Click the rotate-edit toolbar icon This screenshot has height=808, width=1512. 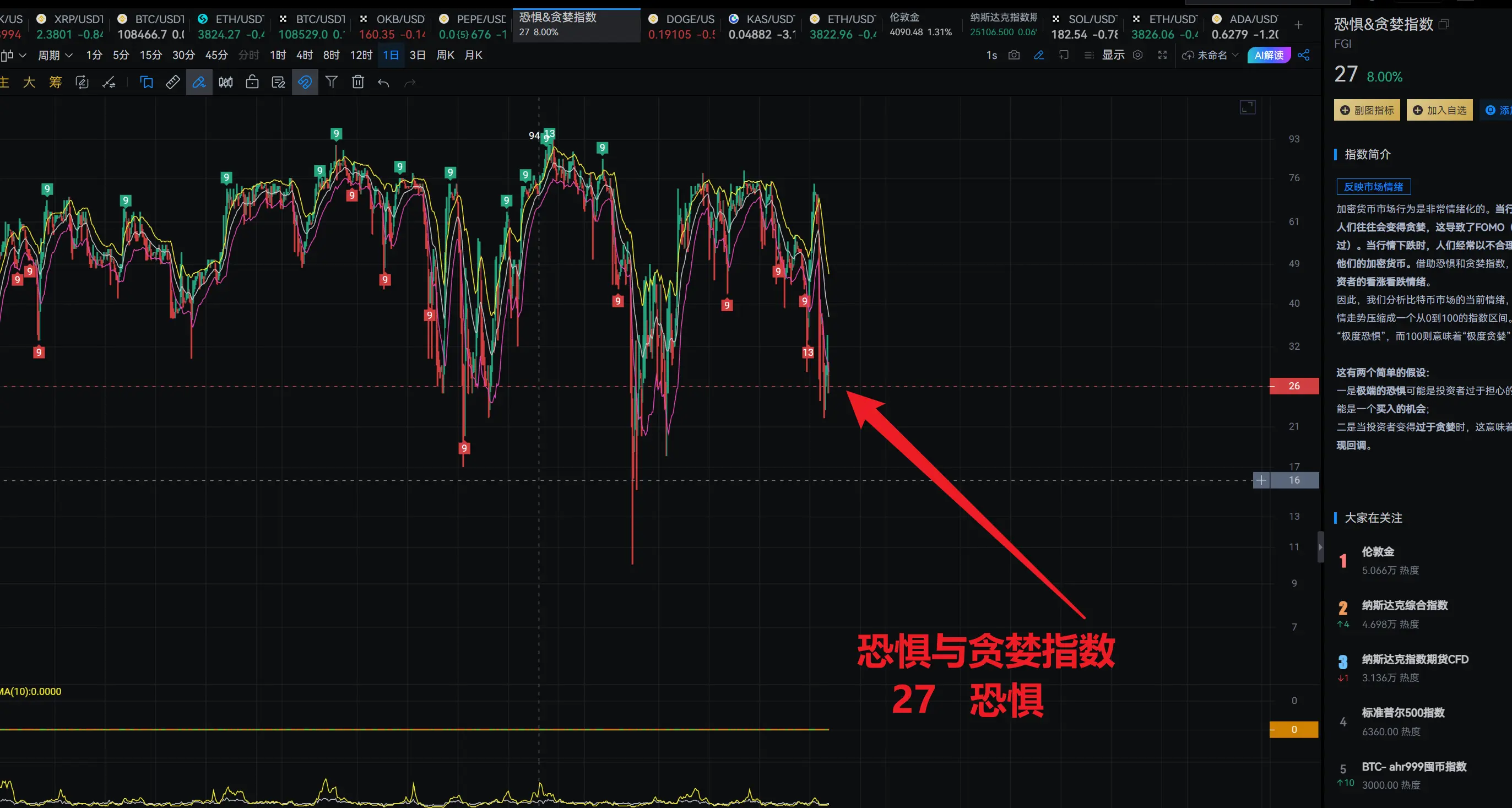(82, 83)
